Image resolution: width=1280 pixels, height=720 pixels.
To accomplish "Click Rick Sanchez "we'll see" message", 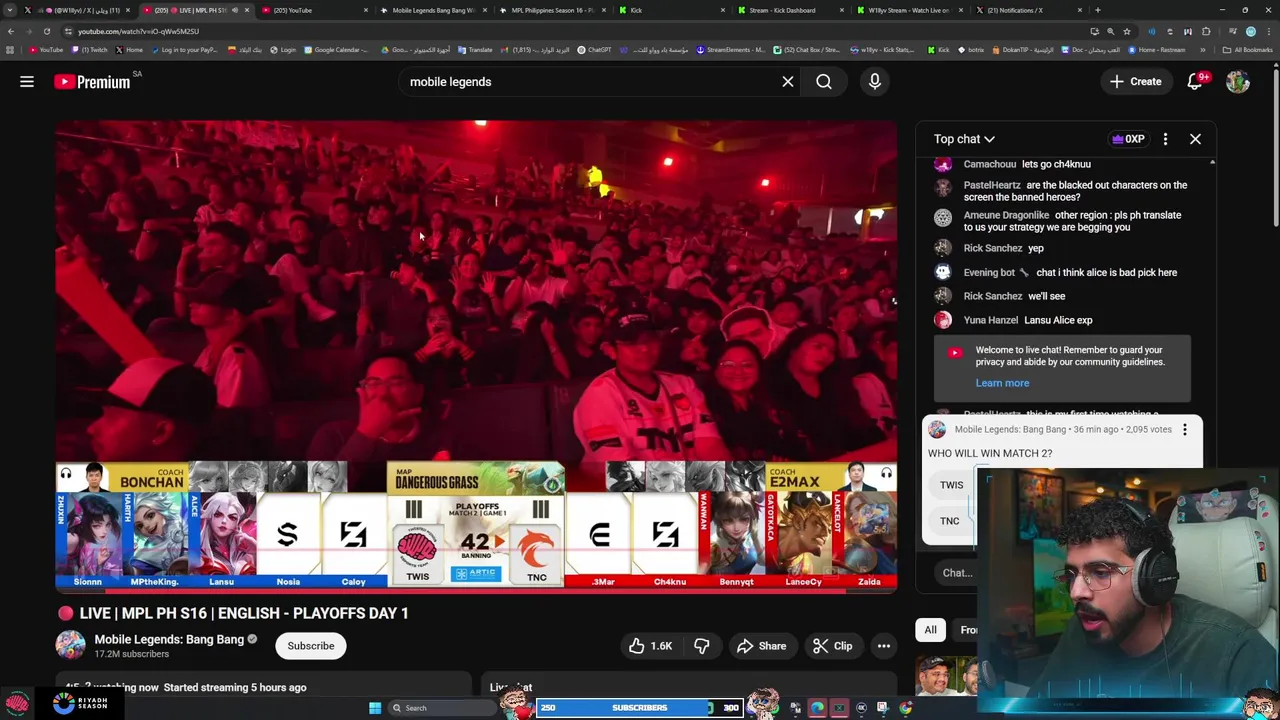I will pyautogui.click(x=1047, y=296).
